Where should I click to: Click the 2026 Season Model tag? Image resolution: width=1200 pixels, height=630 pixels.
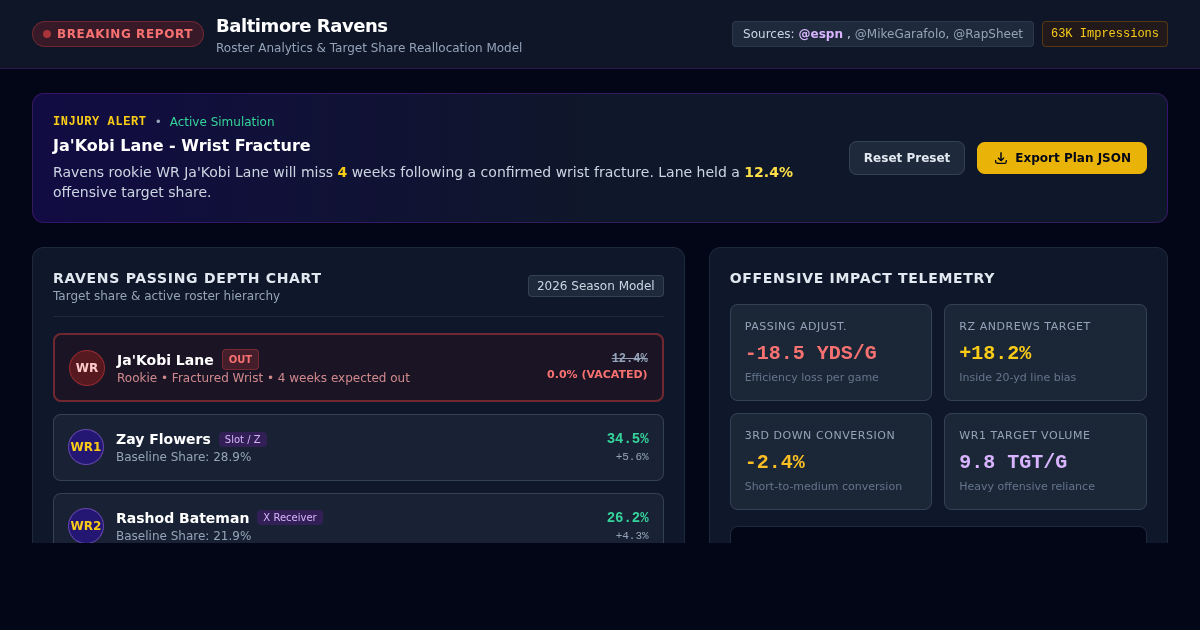(596, 286)
